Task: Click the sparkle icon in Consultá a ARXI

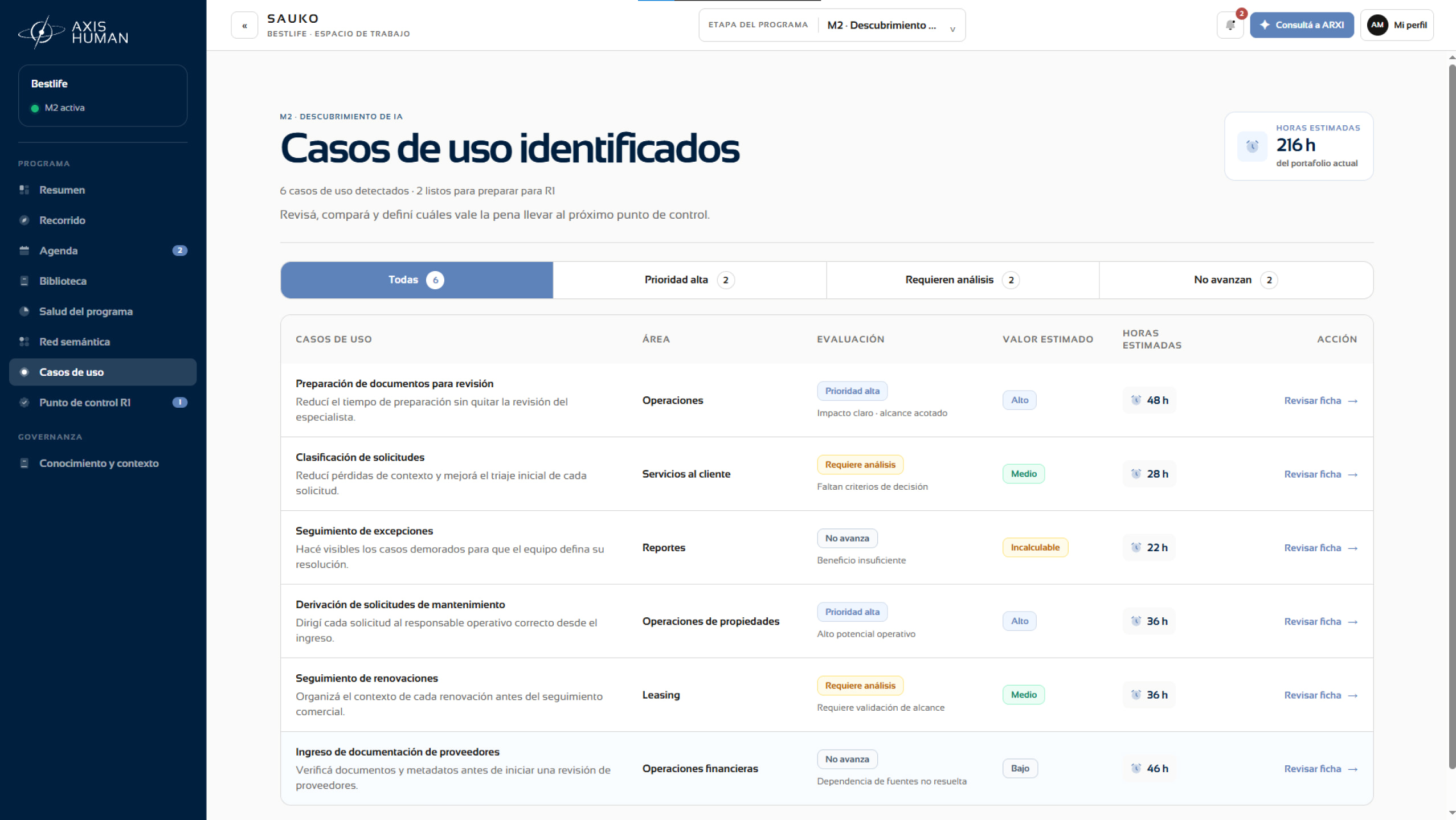Action: [x=1265, y=25]
